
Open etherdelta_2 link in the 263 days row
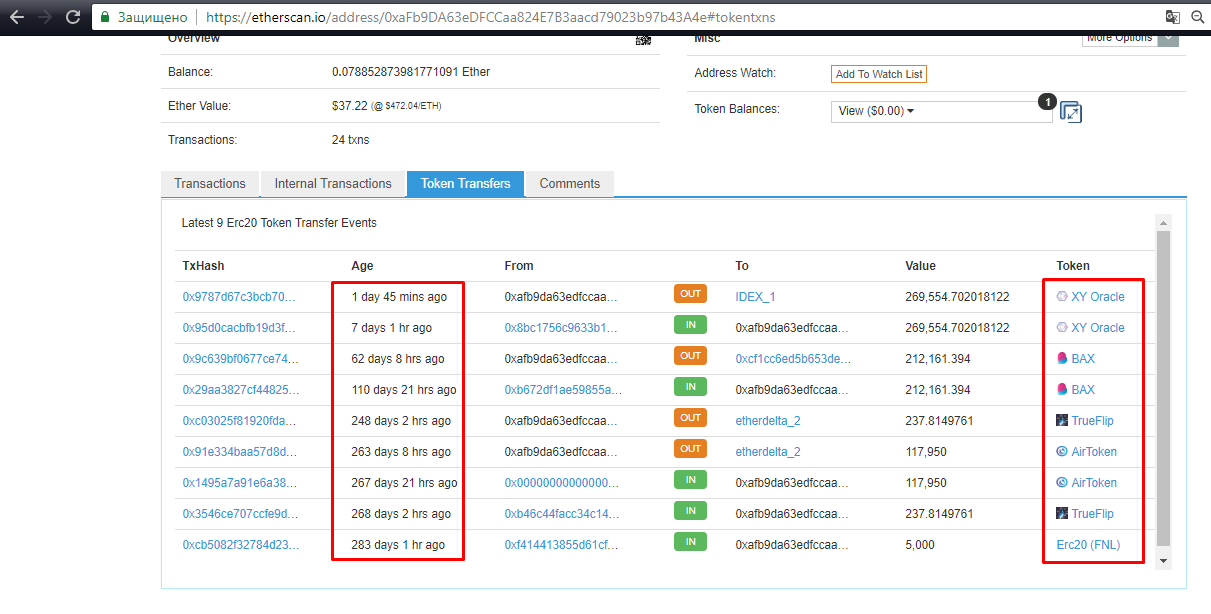pos(768,452)
